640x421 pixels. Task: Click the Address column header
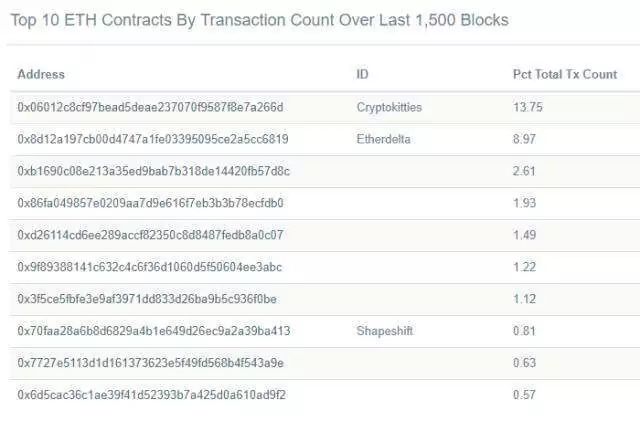pos(41,74)
